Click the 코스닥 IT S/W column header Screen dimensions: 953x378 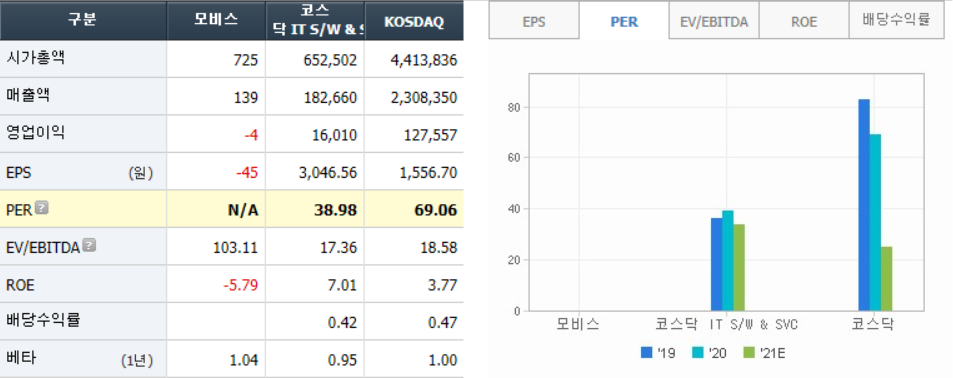[x=315, y=20]
